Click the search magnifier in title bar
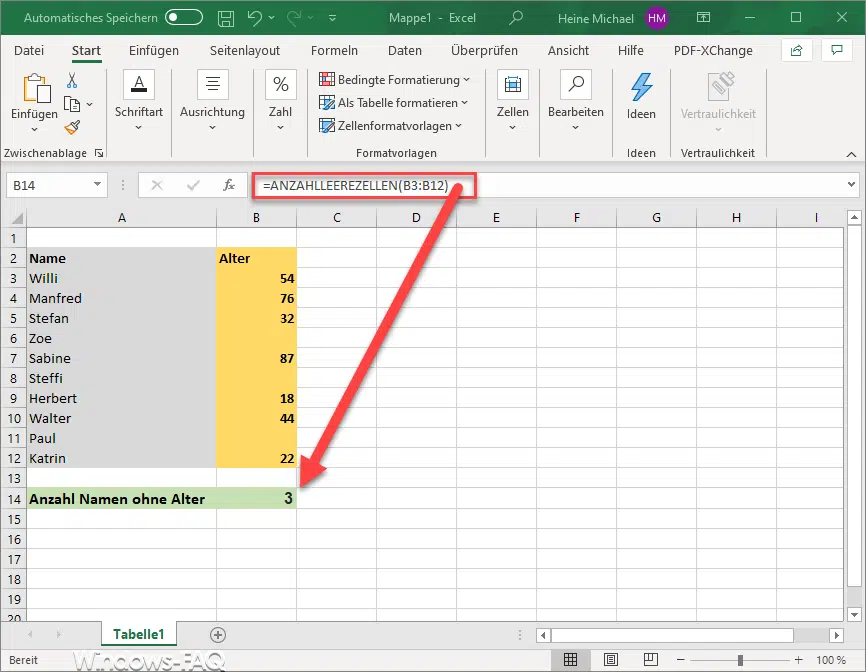The width and height of the screenshot is (866, 672). point(516,18)
